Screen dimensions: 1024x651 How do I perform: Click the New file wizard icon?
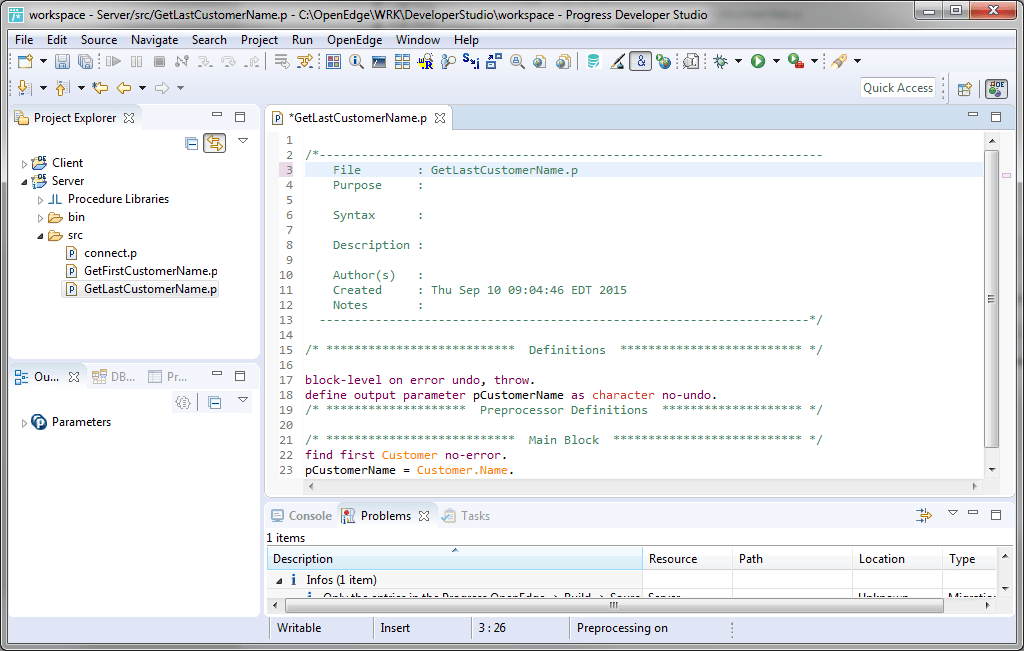pyautogui.click(x=25, y=62)
